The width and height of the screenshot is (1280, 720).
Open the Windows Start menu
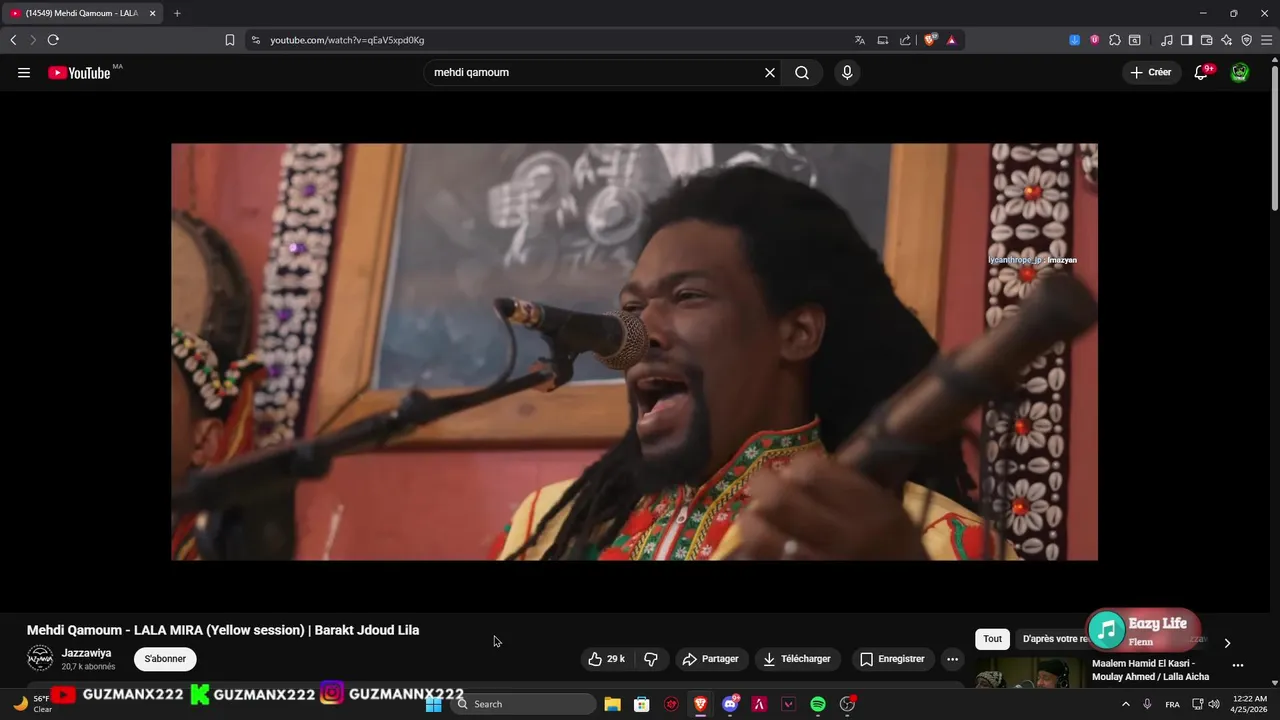coord(433,704)
